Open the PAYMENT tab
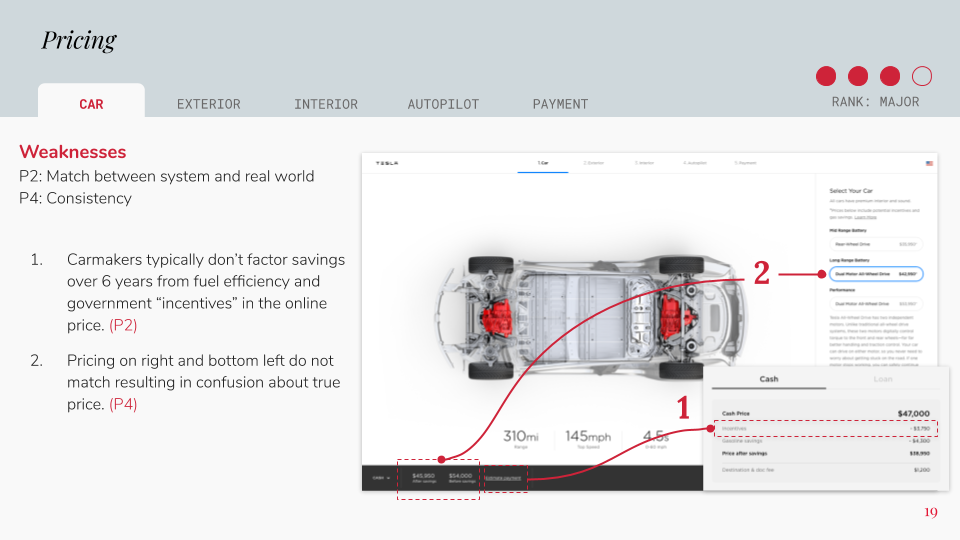Screen dimensions: 960x540 (x=560, y=105)
